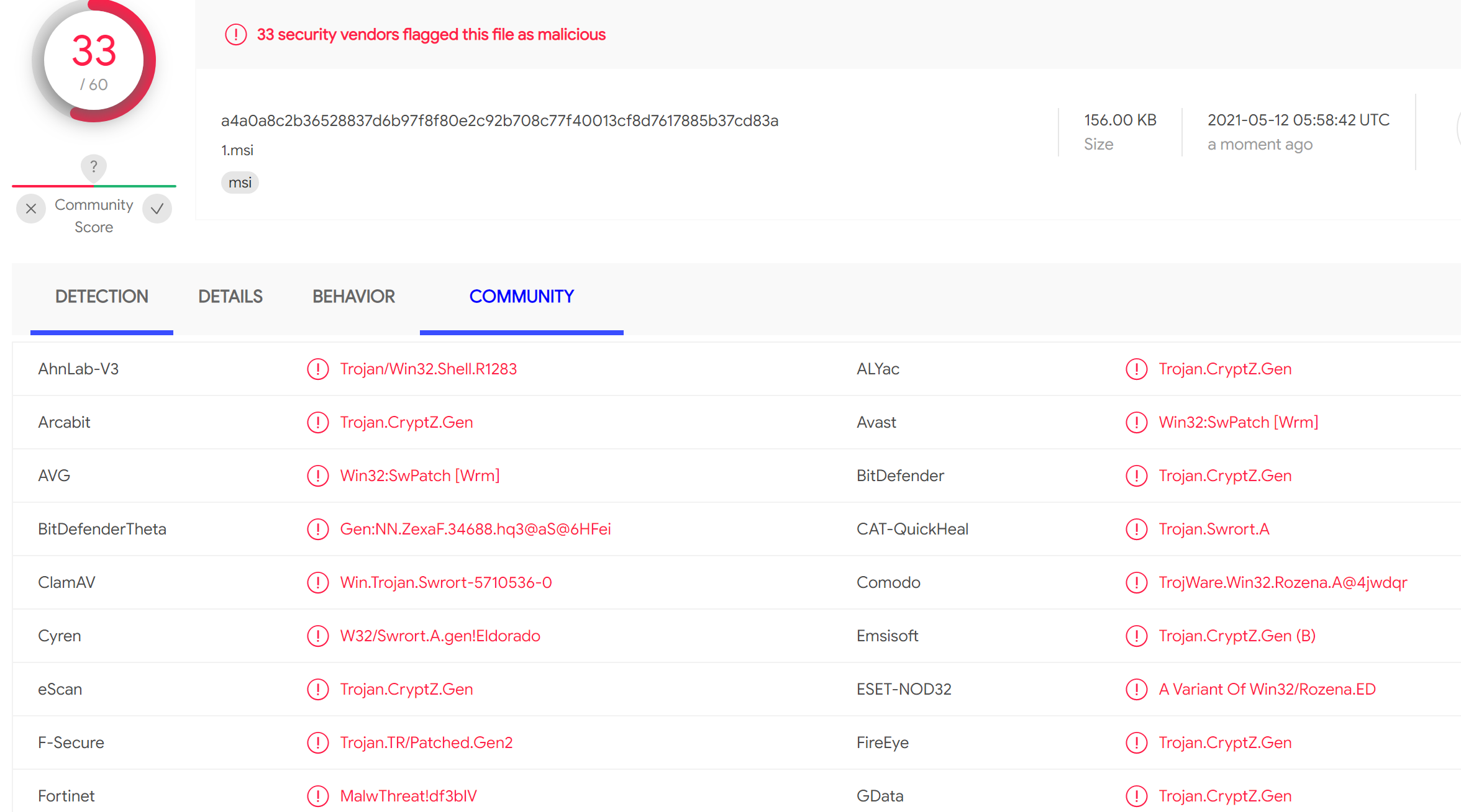1461x812 pixels.
Task: Click the alert icon in the Fortinet row
Action: 318,796
